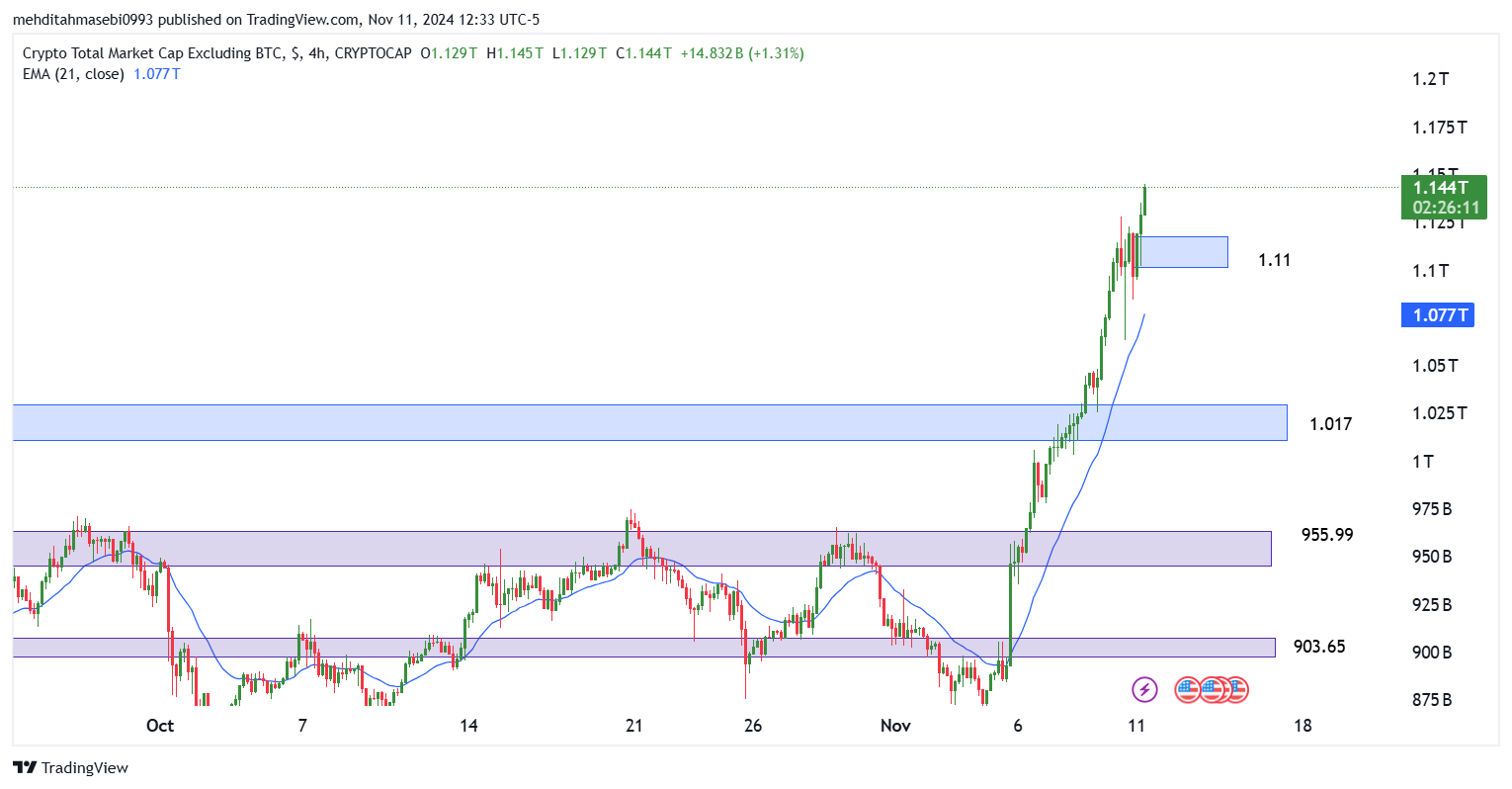Viewport: 1512px width, 789px height.
Task: Click the Oct date on time axis
Action: coord(160,726)
